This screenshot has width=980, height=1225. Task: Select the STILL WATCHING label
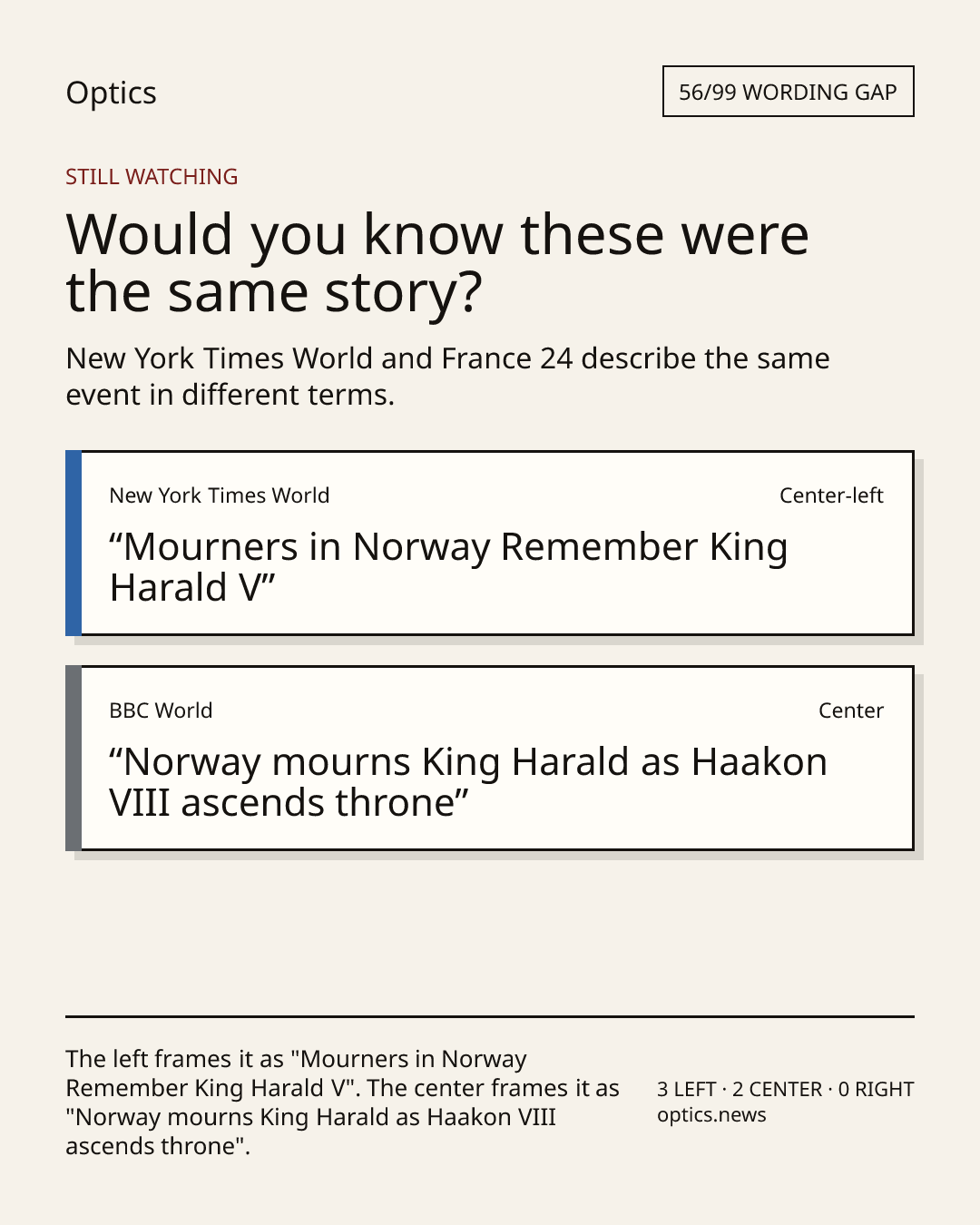152,177
